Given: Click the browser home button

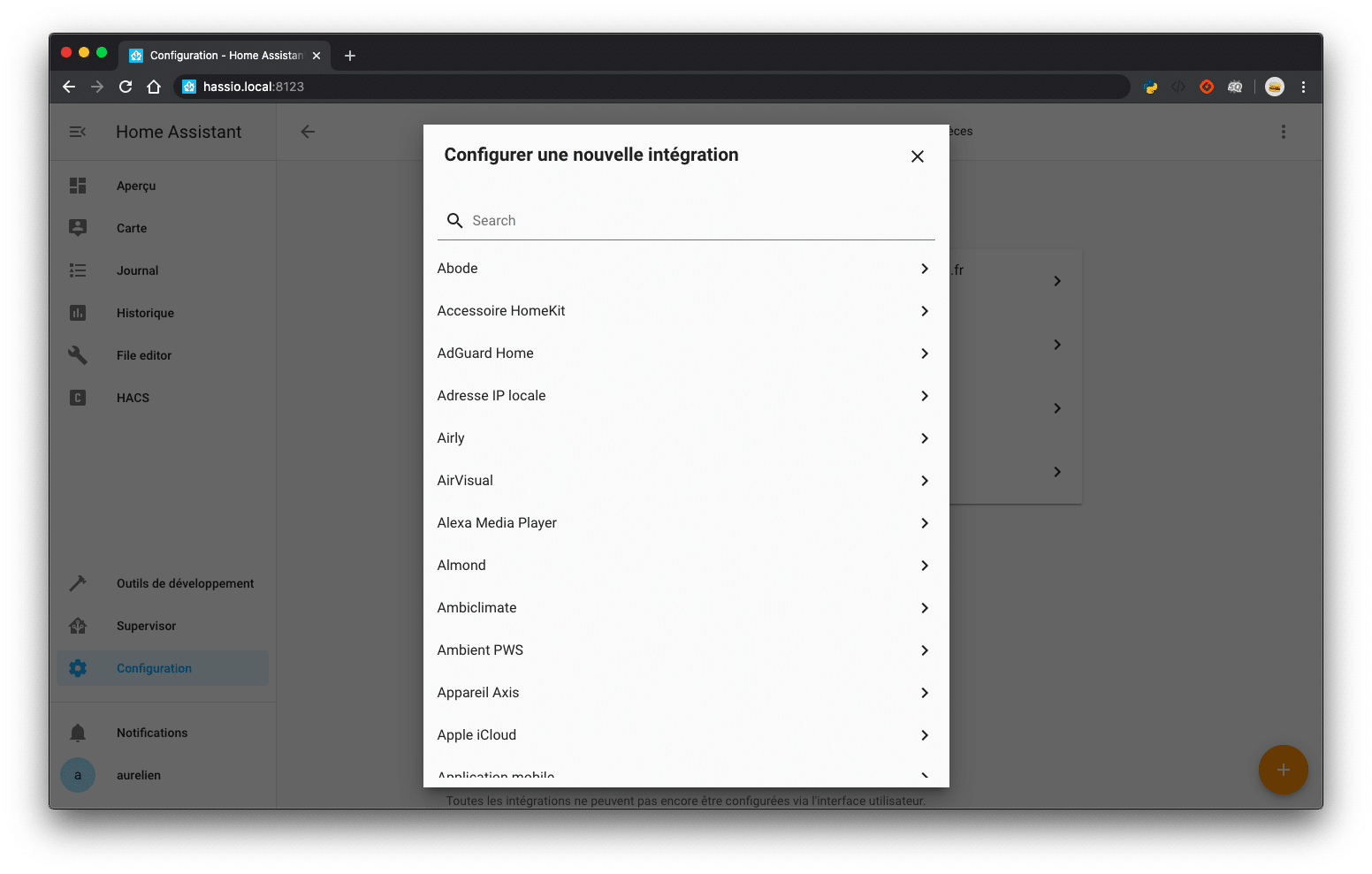Looking at the screenshot, I should click(154, 87).
